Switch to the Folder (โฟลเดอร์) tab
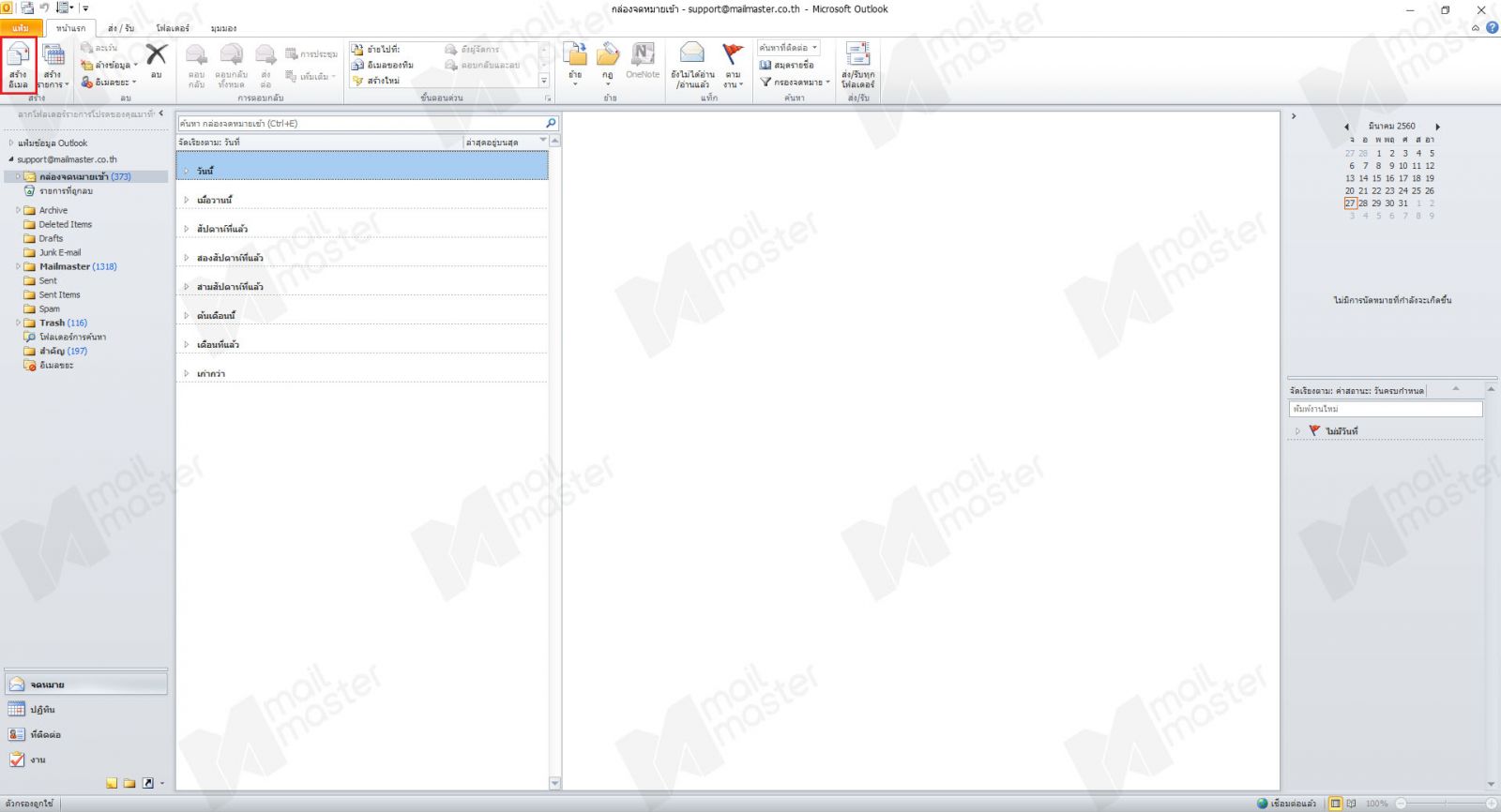Screen dimensions: 1501x812 point(173,28)
